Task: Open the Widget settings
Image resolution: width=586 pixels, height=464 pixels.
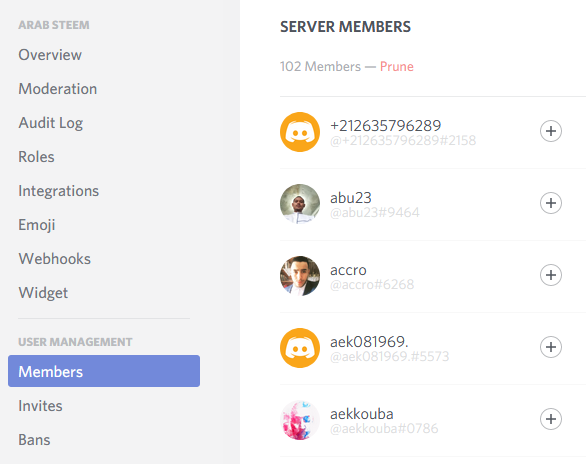Action: [x=43, y=293]
